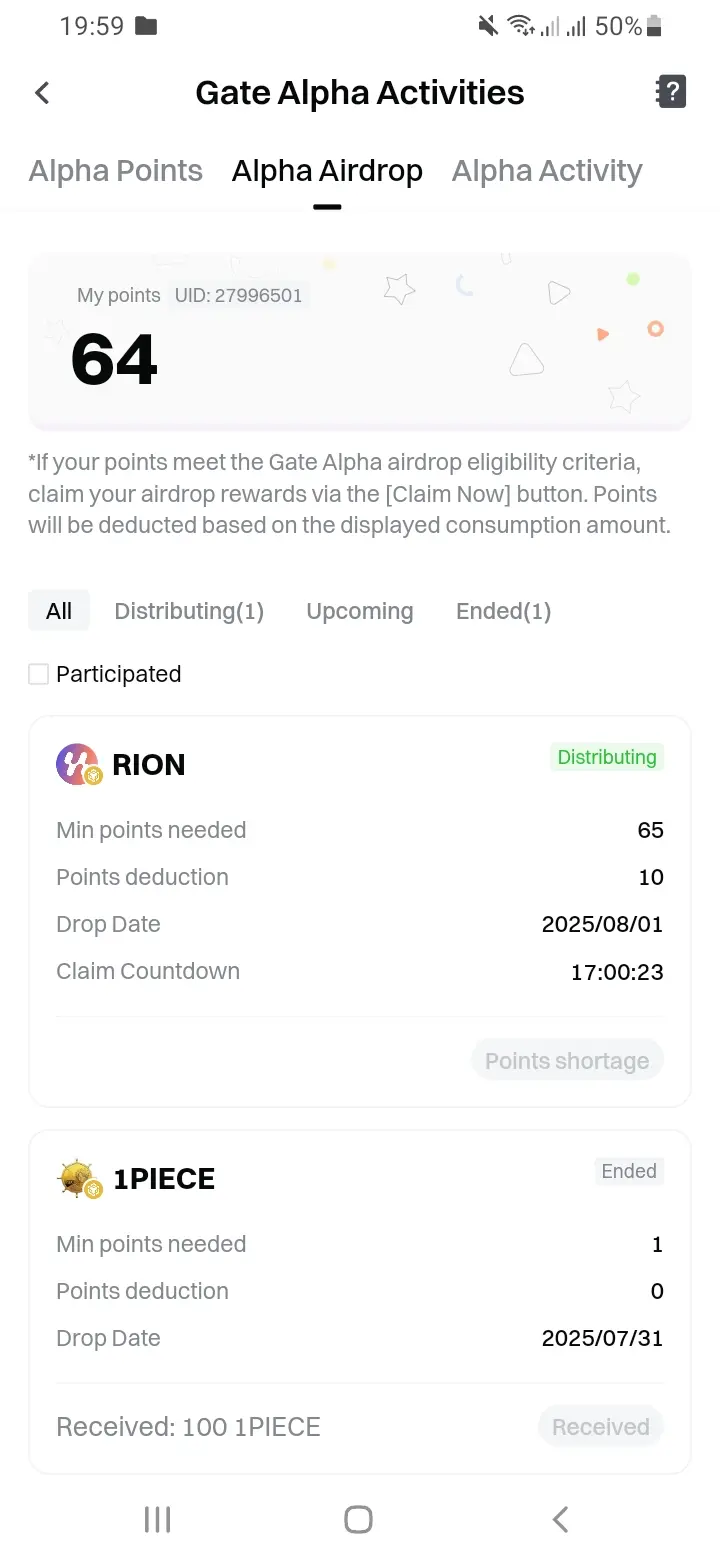This screenshot has width=720, height=1560.
Task: Select the Alpha Airdrop tab
Action: tap(327, 171)
